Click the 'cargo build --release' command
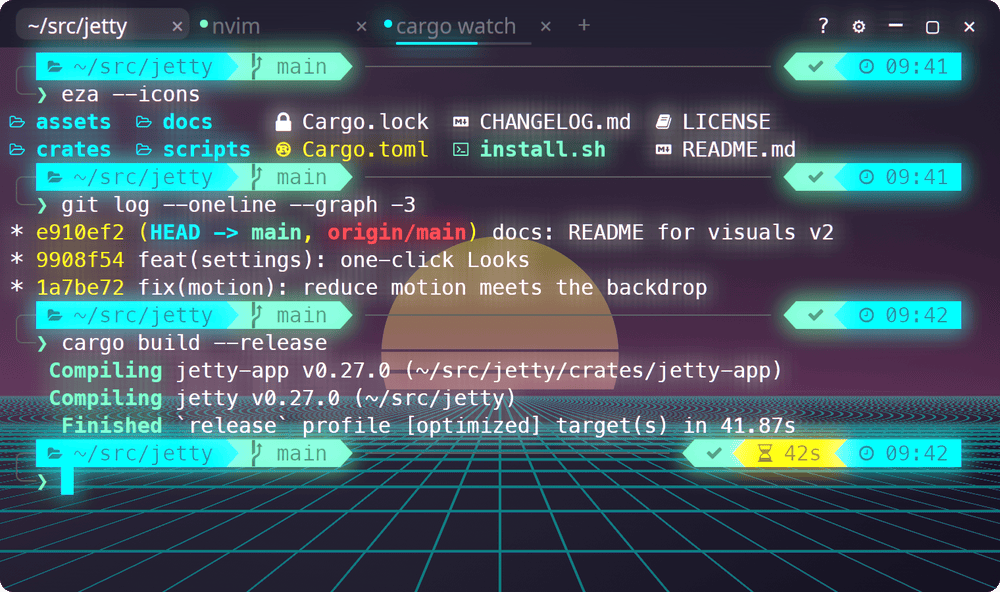This screenshot has height=592, width=1000. 194,343
